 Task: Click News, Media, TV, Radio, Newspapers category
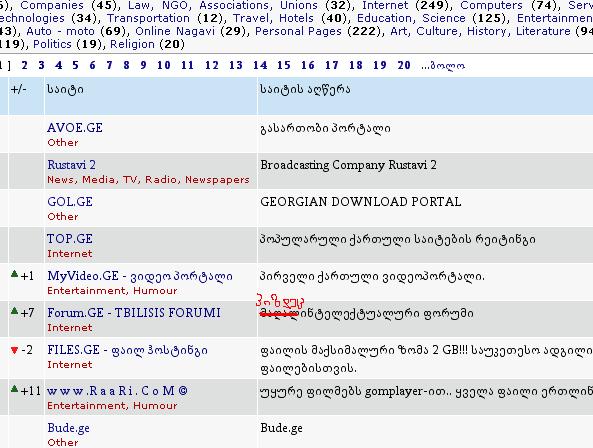tap(148, 180)
